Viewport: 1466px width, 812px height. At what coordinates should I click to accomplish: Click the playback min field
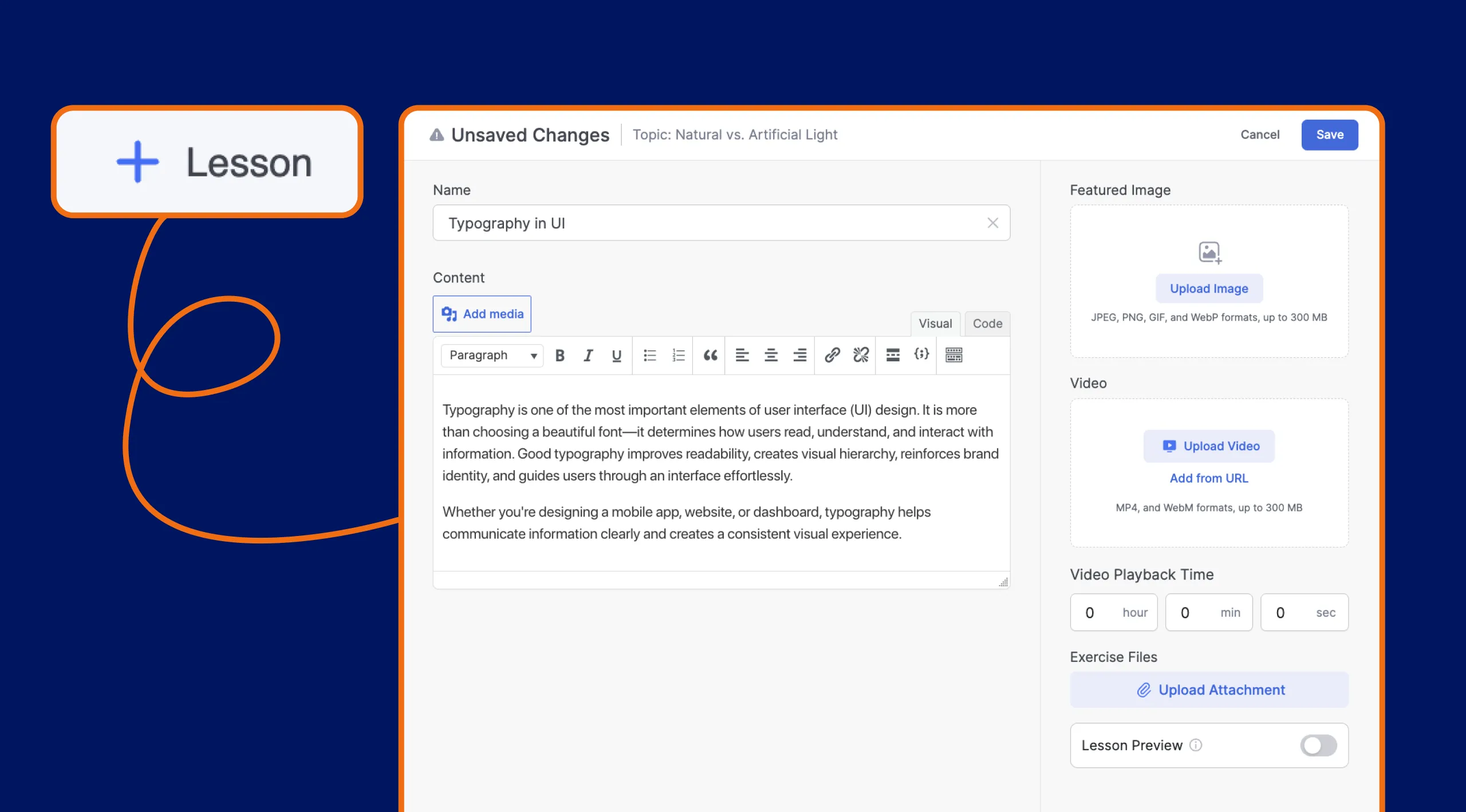pyautogui.click(x=1209, y=613)
